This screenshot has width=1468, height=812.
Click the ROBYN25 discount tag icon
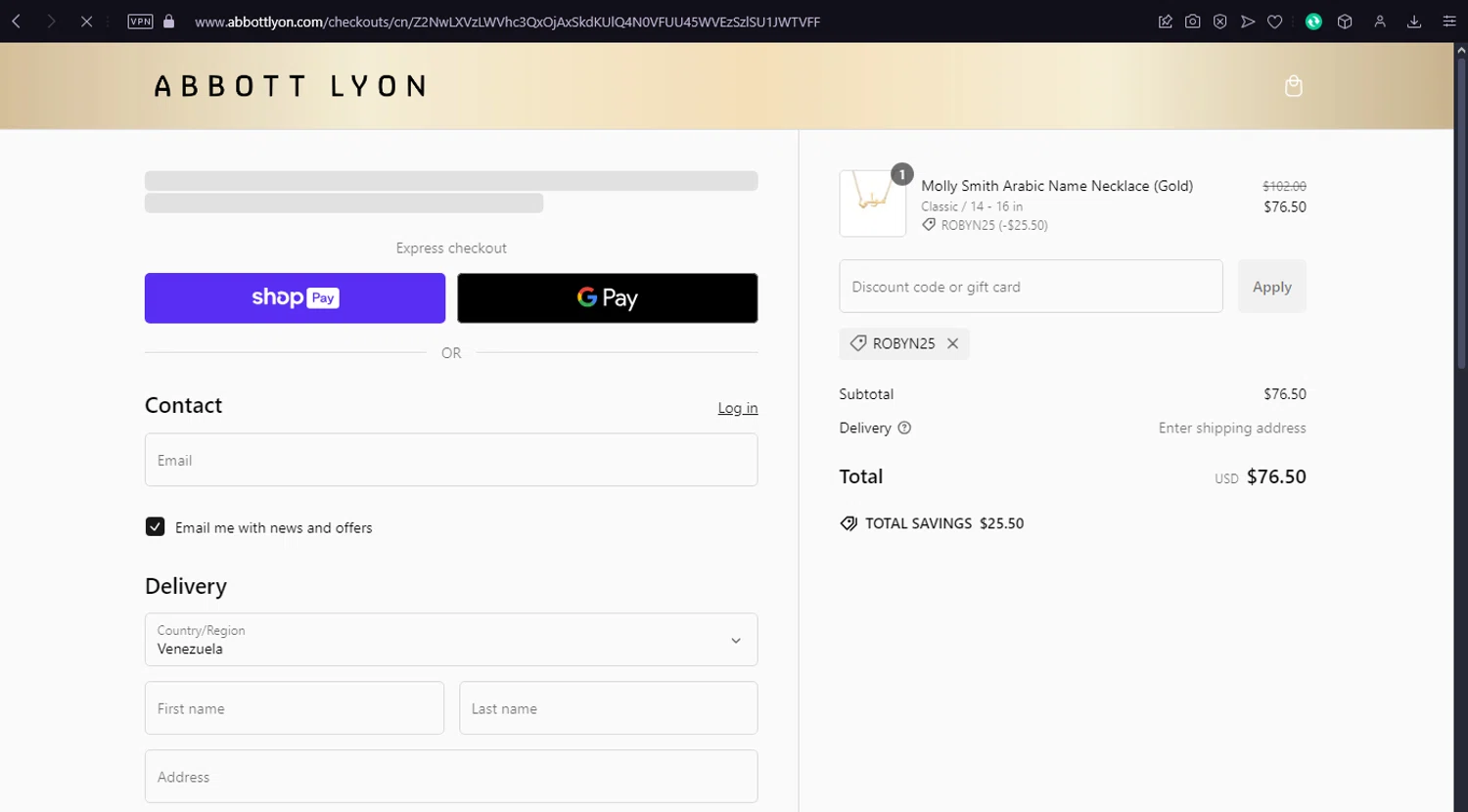pos(858,343)
